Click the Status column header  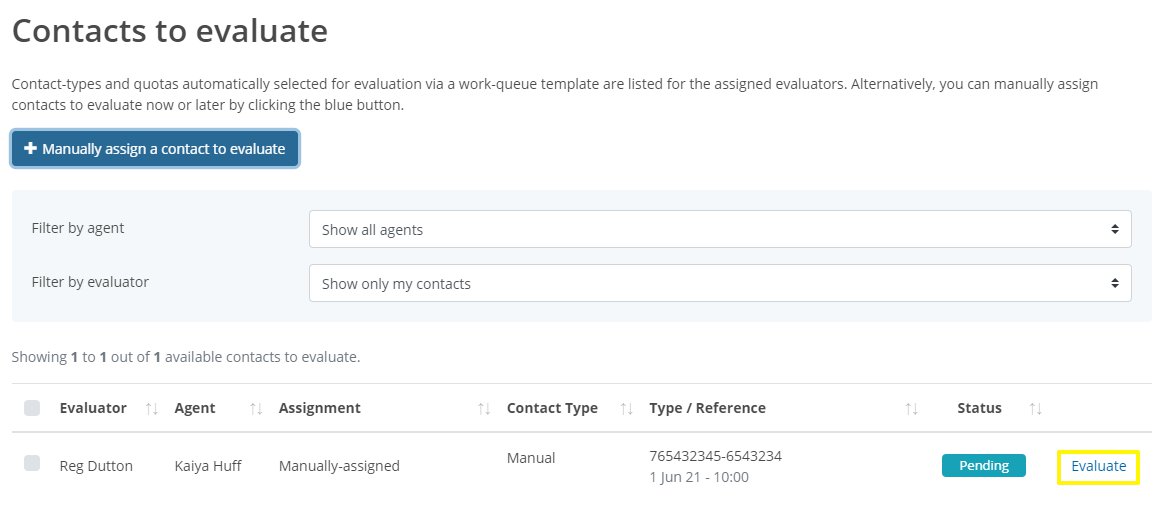tap(979, 408)
